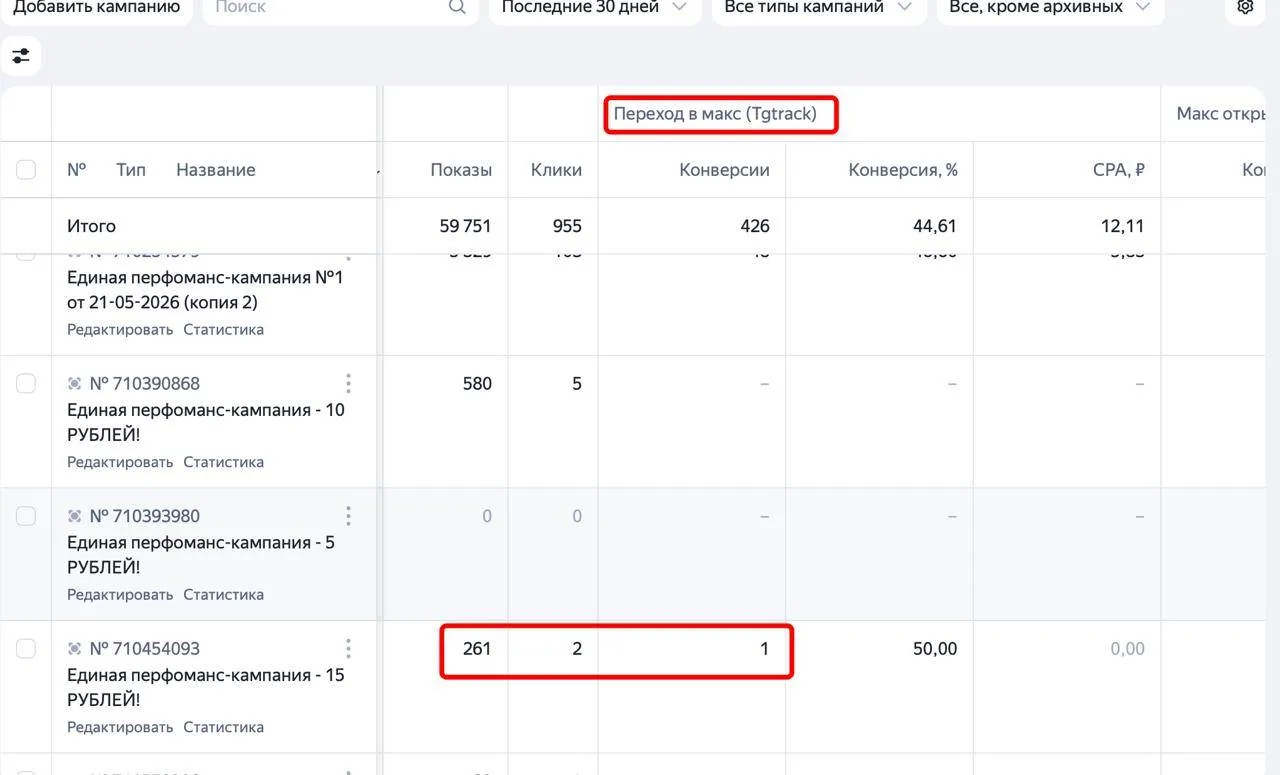Click impressions value '261'

coord(477,648)
